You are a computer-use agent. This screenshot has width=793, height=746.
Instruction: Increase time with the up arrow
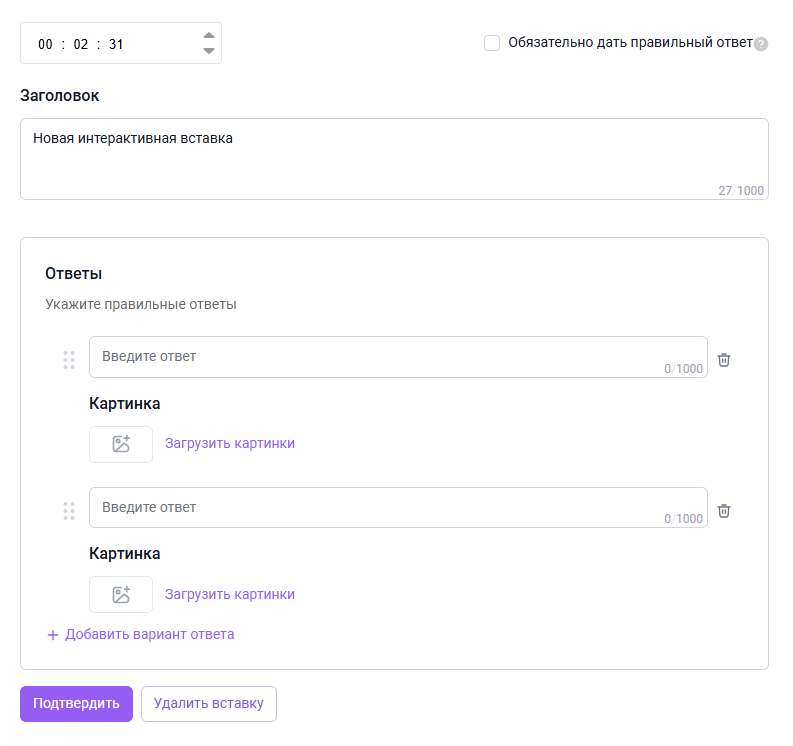[208, 35]
